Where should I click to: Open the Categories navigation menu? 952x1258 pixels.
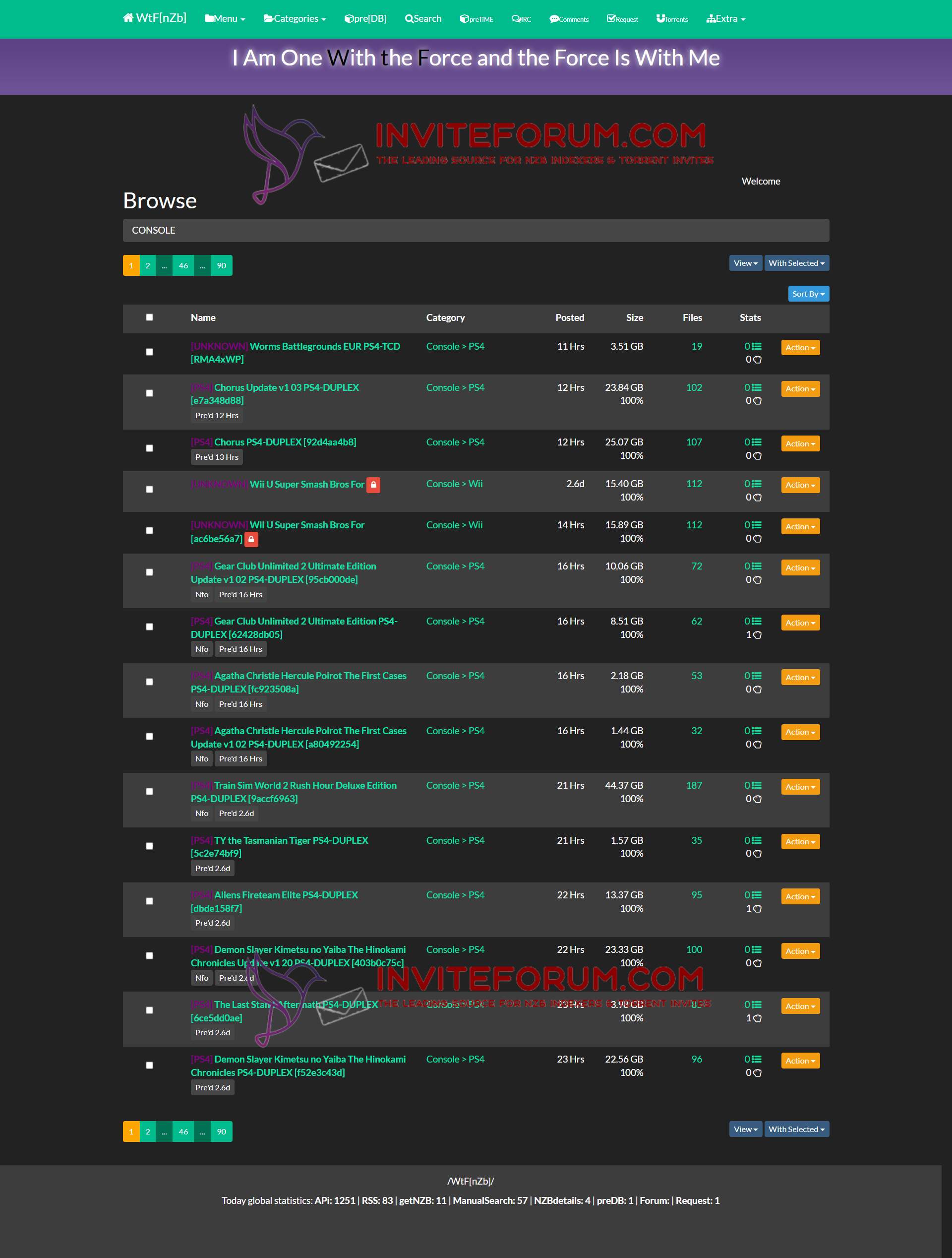(295, 19)
